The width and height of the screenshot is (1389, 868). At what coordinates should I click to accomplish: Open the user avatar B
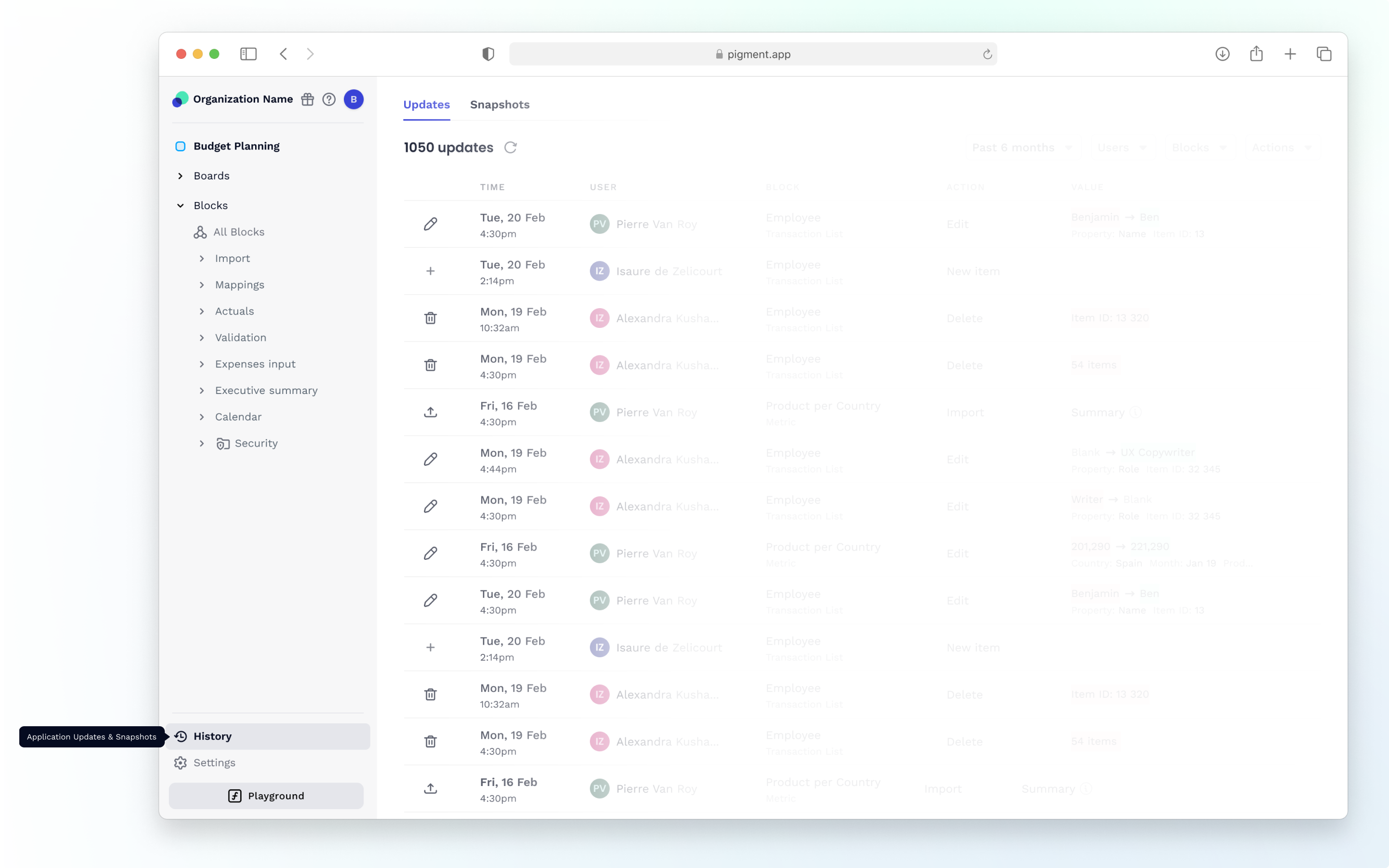(x=354, y=99)
